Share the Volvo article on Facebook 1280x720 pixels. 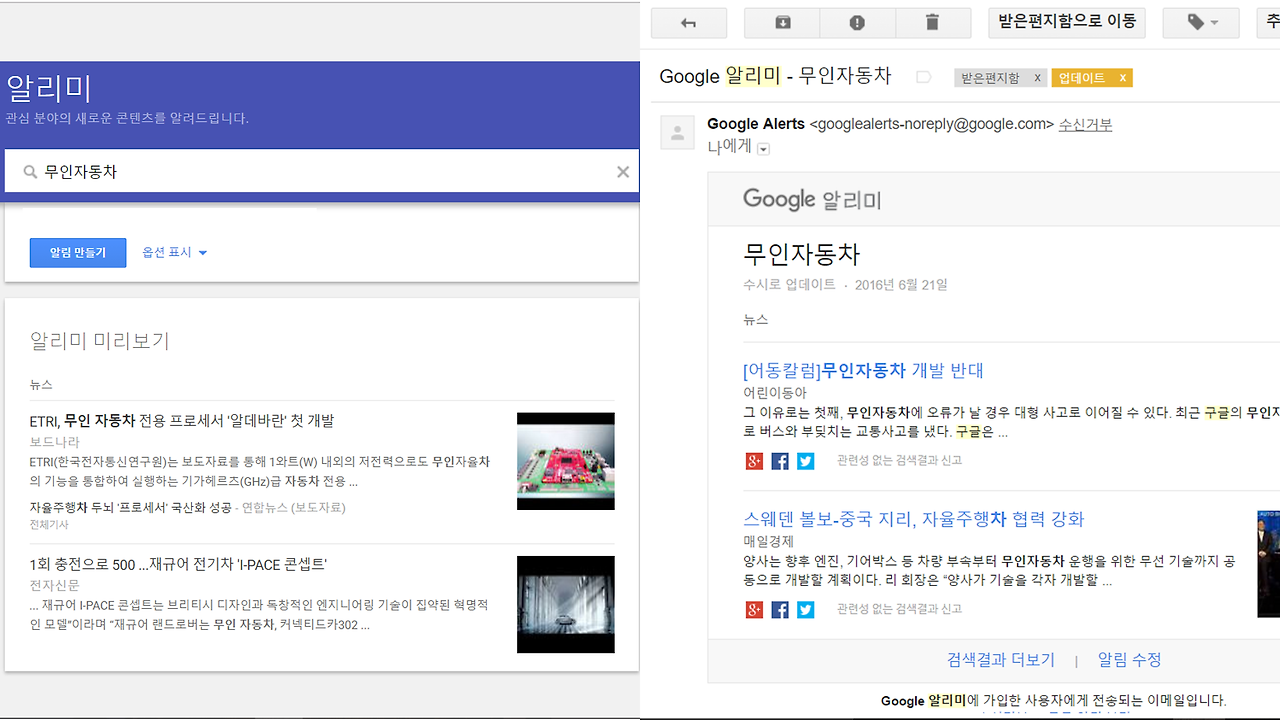(779, 609)
